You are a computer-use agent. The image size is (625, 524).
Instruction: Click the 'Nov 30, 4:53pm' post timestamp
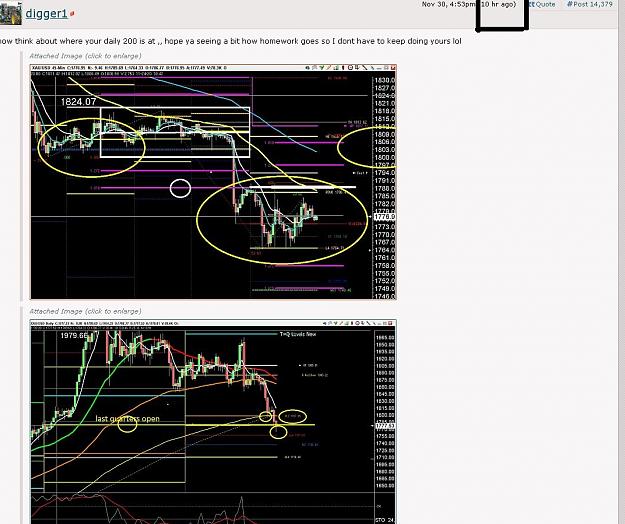[450, 4]
